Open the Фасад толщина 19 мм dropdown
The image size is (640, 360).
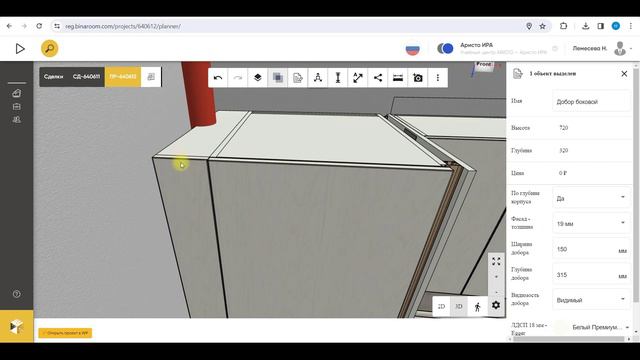tap(591, 224)
